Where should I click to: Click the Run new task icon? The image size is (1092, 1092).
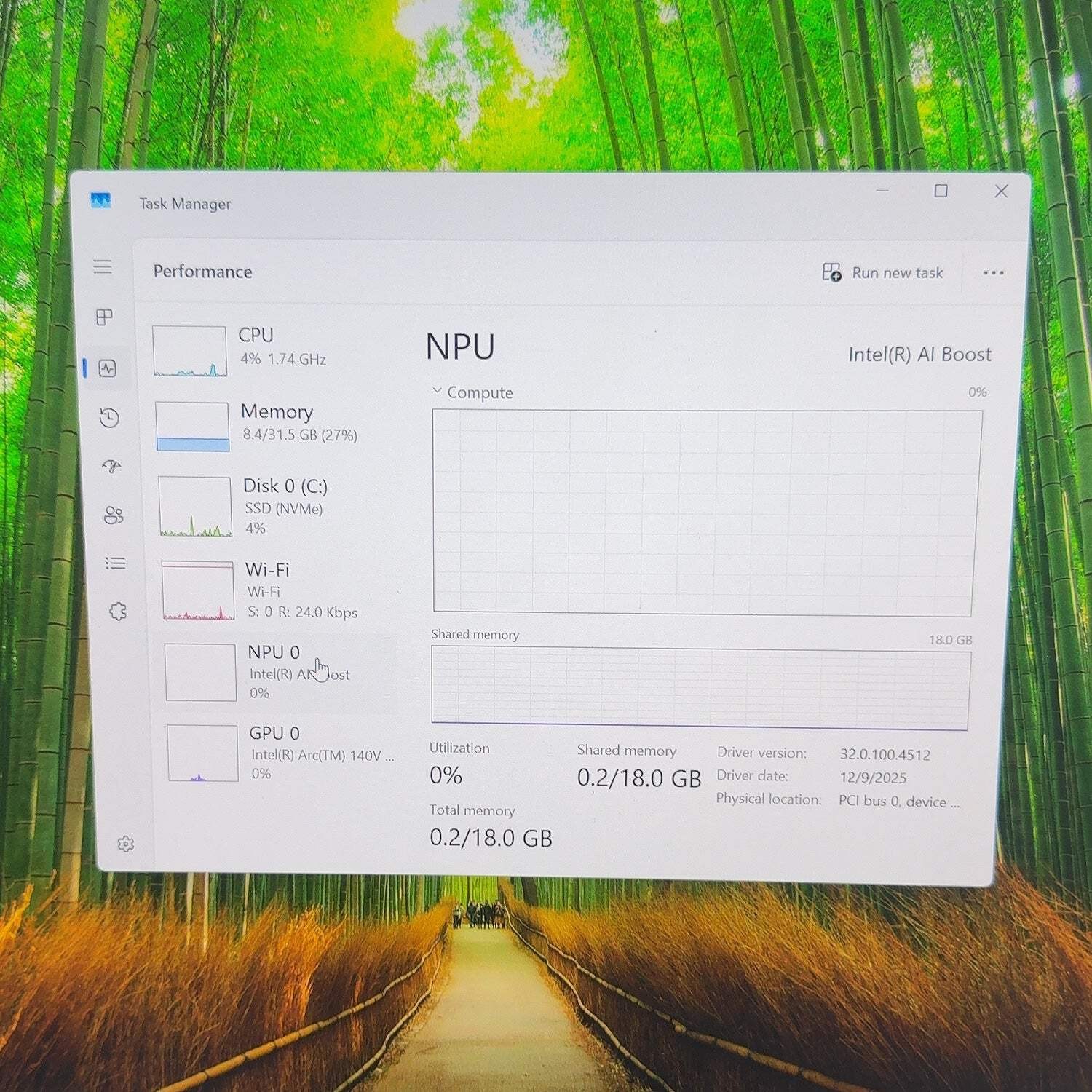(x=831, y=272)
